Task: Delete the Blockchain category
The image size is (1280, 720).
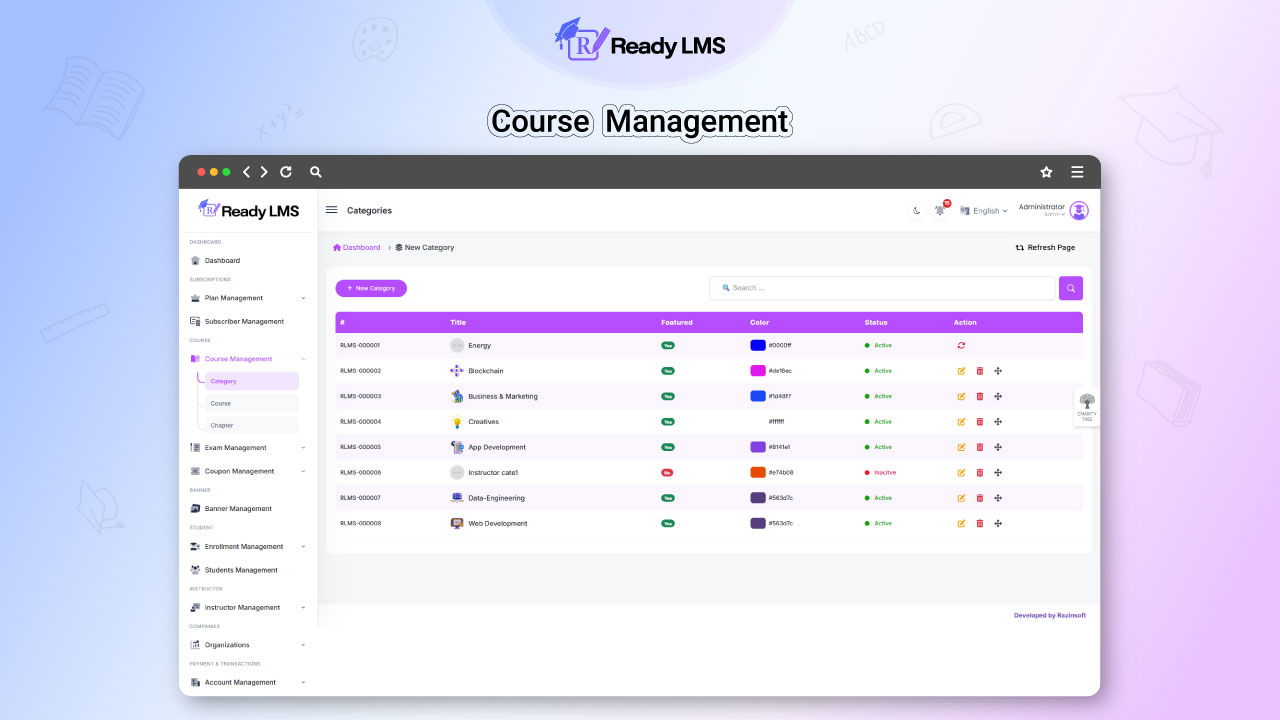Action: (980, 371)
